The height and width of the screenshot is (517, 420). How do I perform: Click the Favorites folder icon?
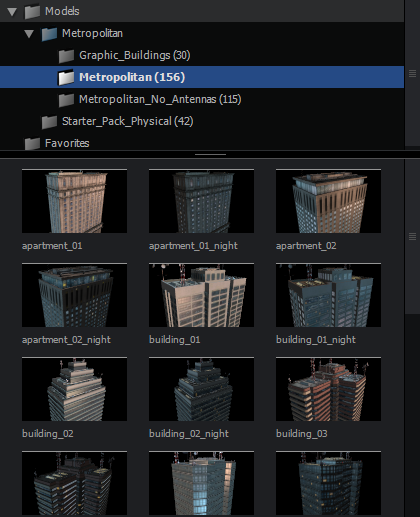pyautogui.click(x=32, y=143)
